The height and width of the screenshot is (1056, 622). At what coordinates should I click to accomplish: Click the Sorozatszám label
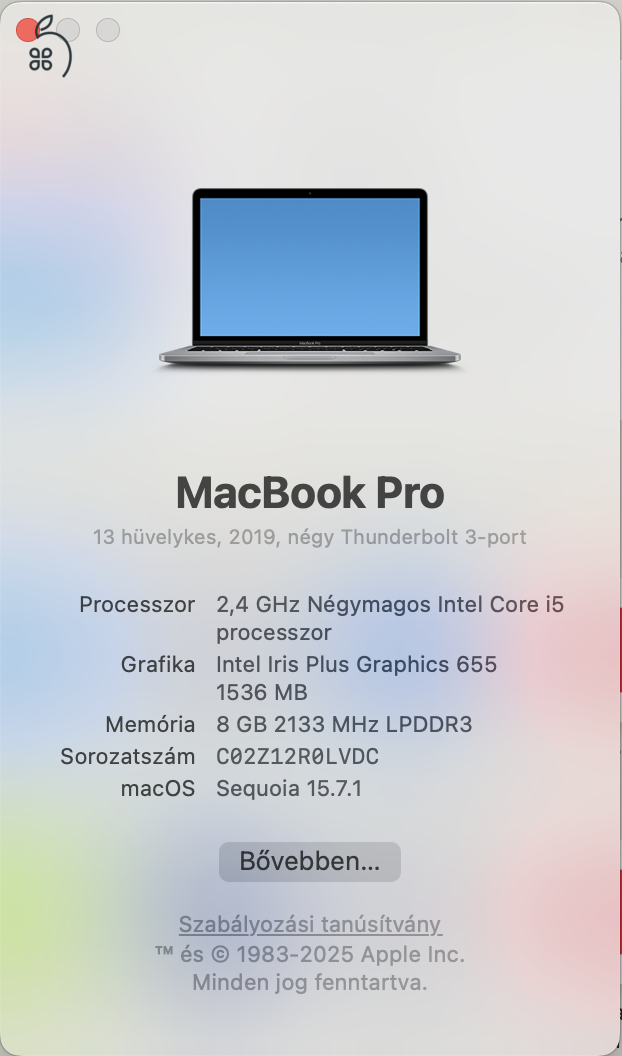[x=127, y=756]
